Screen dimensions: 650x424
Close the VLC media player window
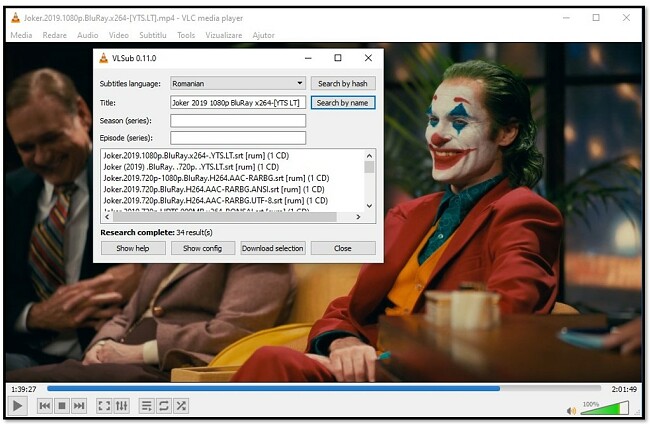pos(626,17)
